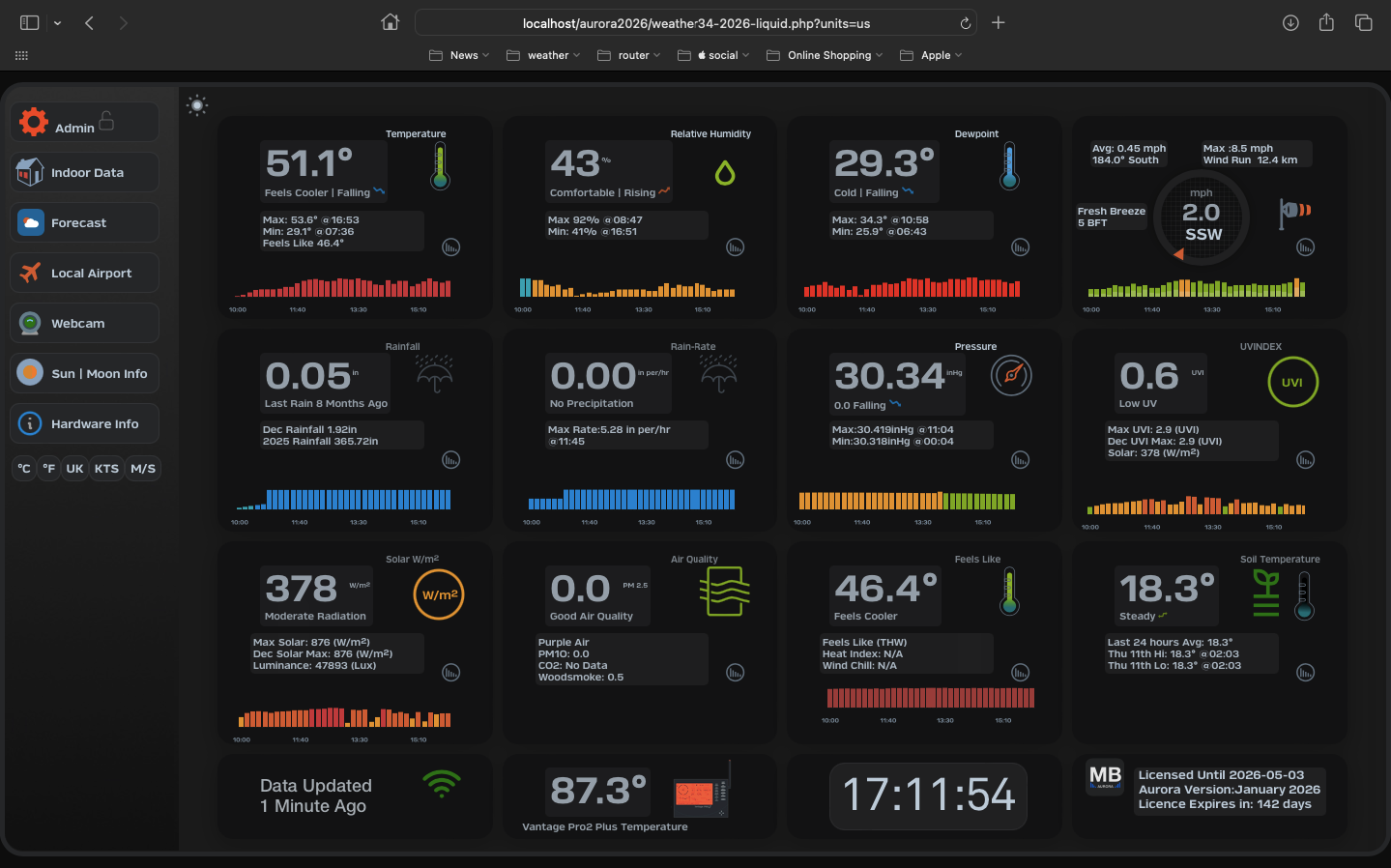Screen dimensions: 1391x868
Task: Open the Hardware Info page
Action: 84,424
